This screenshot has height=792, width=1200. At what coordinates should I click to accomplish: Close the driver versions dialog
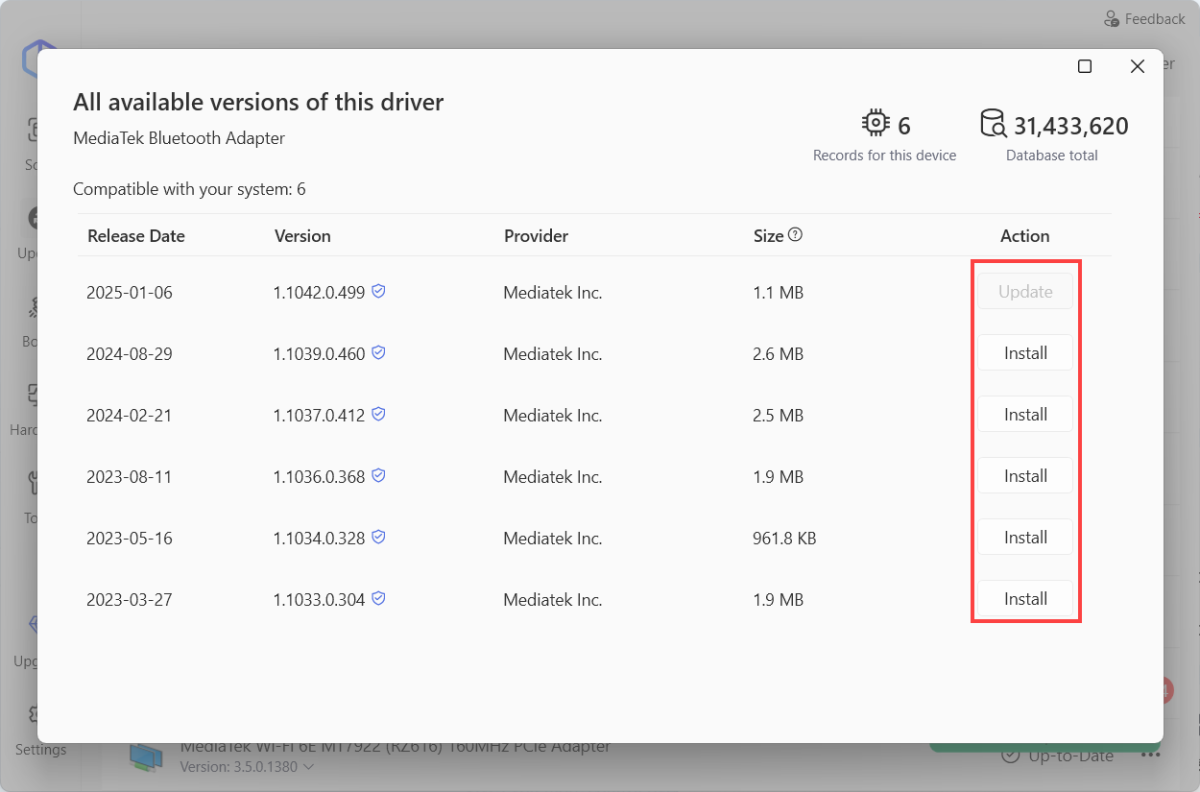tap(1137, 66)
